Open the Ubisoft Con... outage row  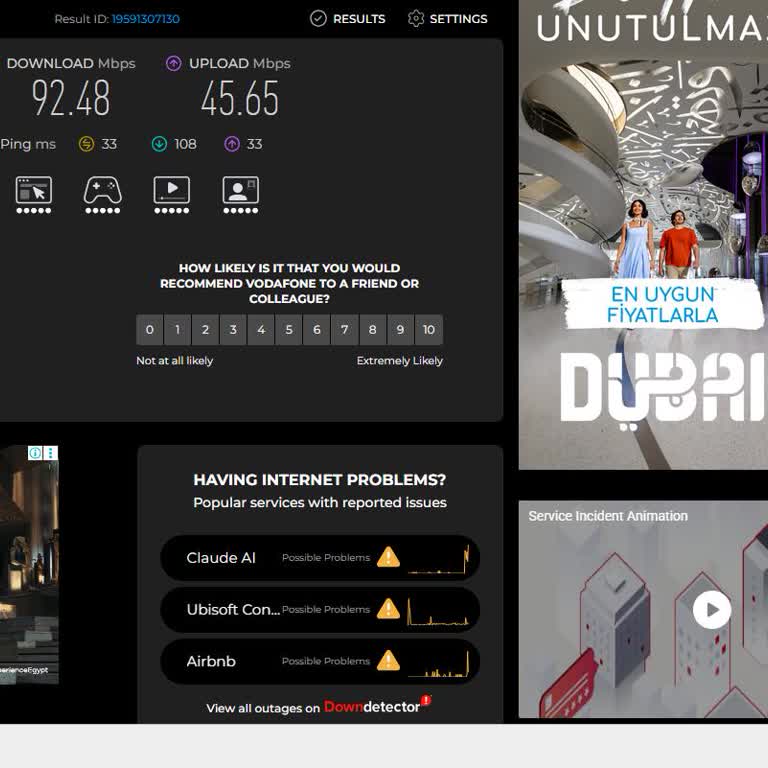(x=320, y=610)
